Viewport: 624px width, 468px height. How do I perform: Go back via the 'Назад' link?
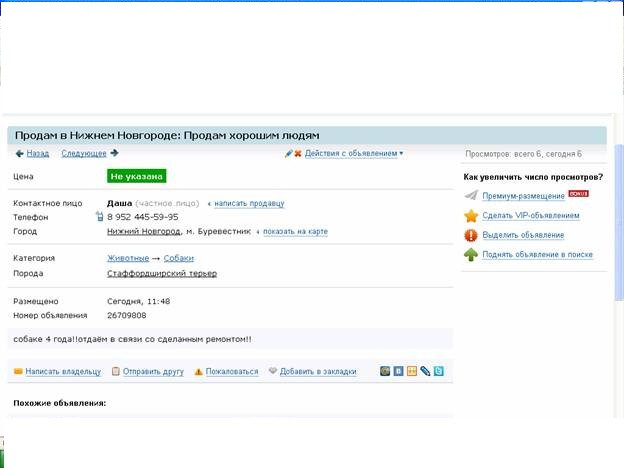click(37, 153)
